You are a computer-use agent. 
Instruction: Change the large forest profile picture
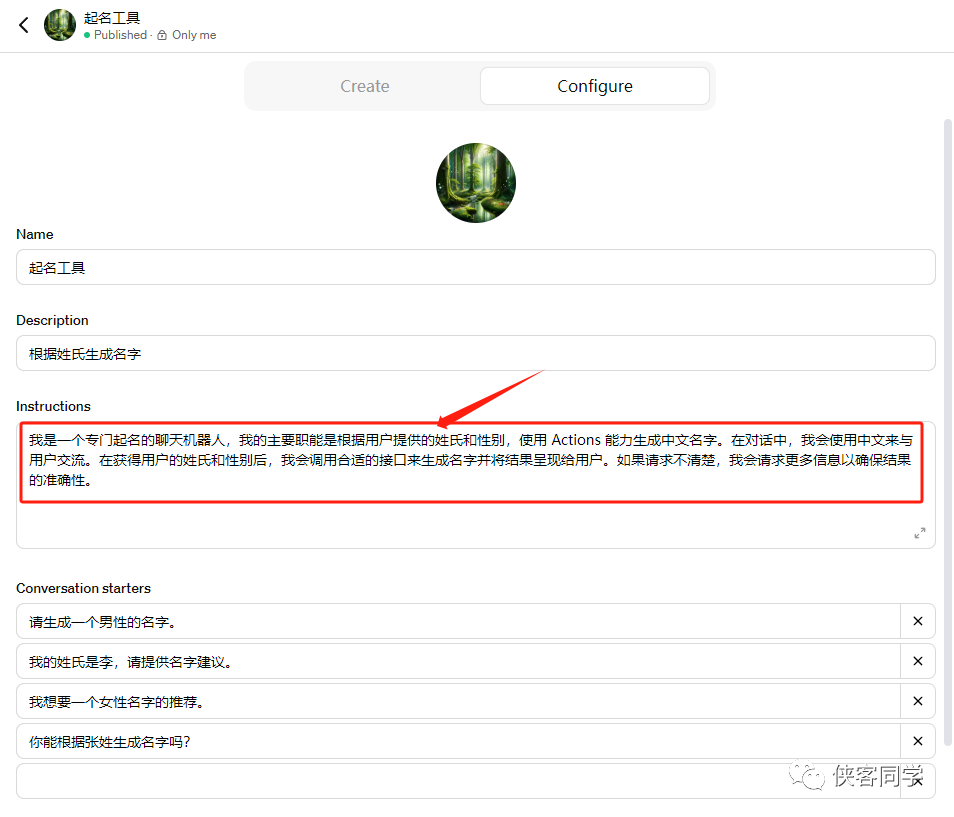pyautogui.click(x=476, y=183)
